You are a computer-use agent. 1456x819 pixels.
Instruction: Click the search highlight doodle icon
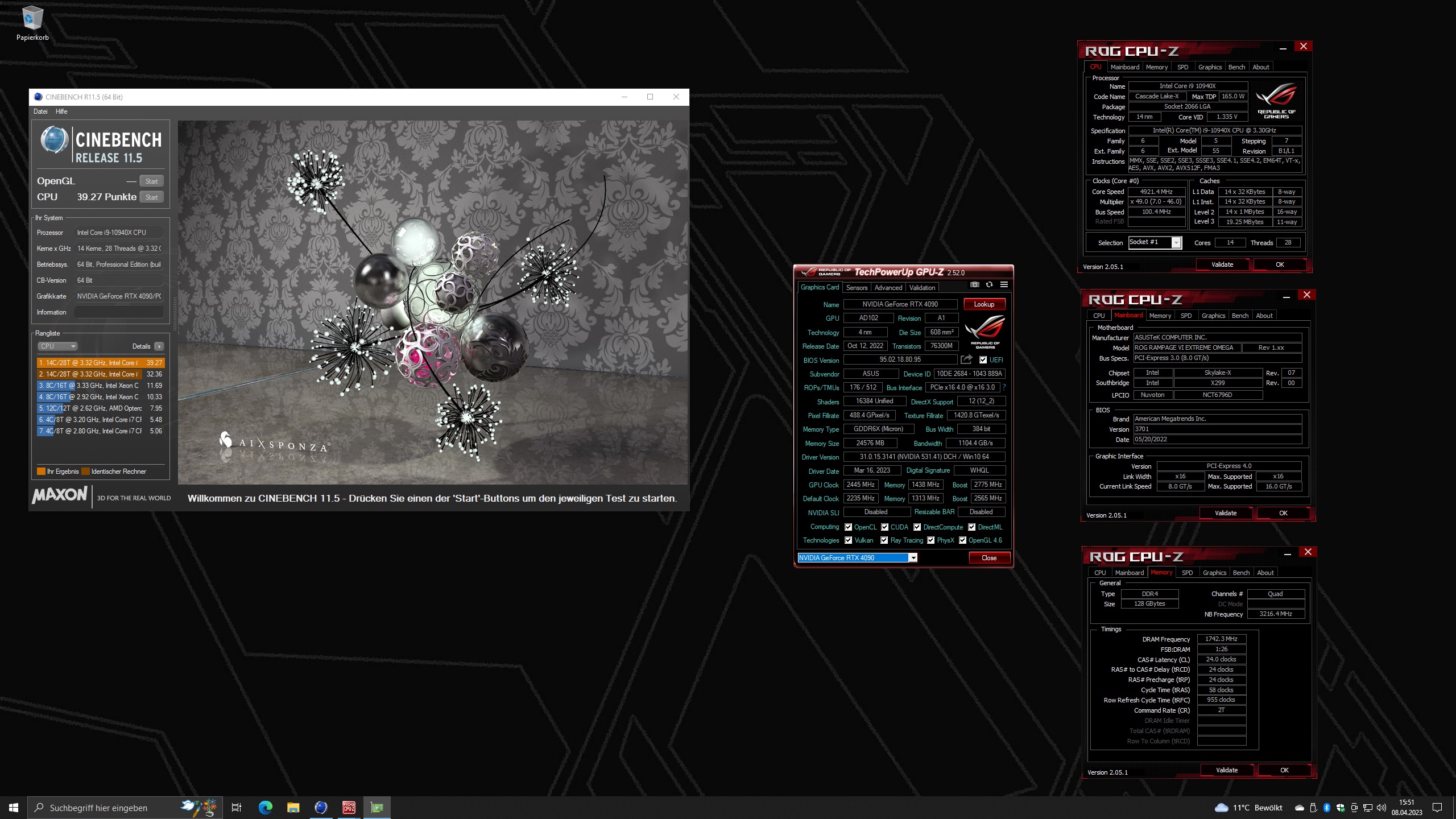pos(198,808)
